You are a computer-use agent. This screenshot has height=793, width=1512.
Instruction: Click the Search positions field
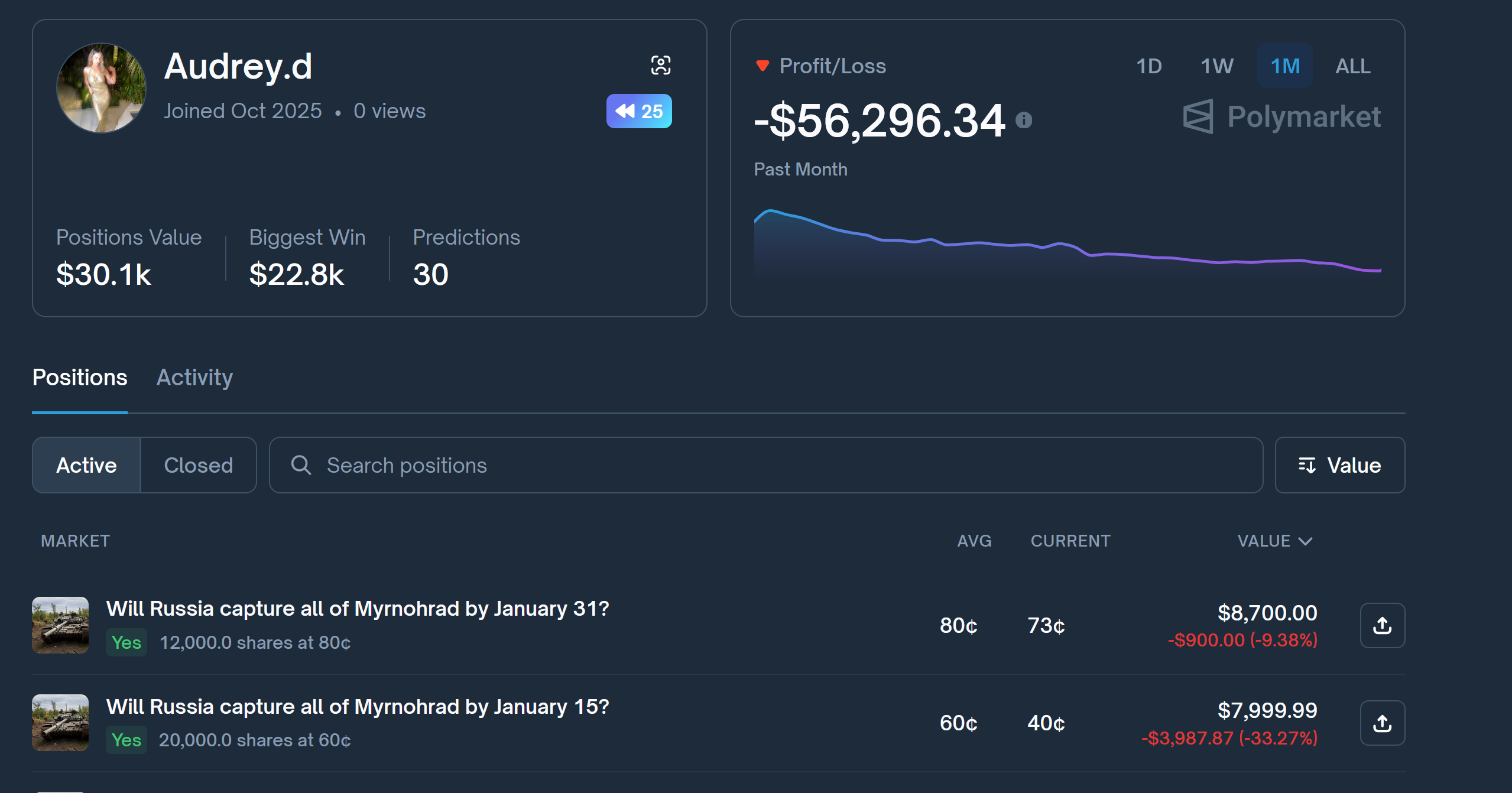(768, 465)
